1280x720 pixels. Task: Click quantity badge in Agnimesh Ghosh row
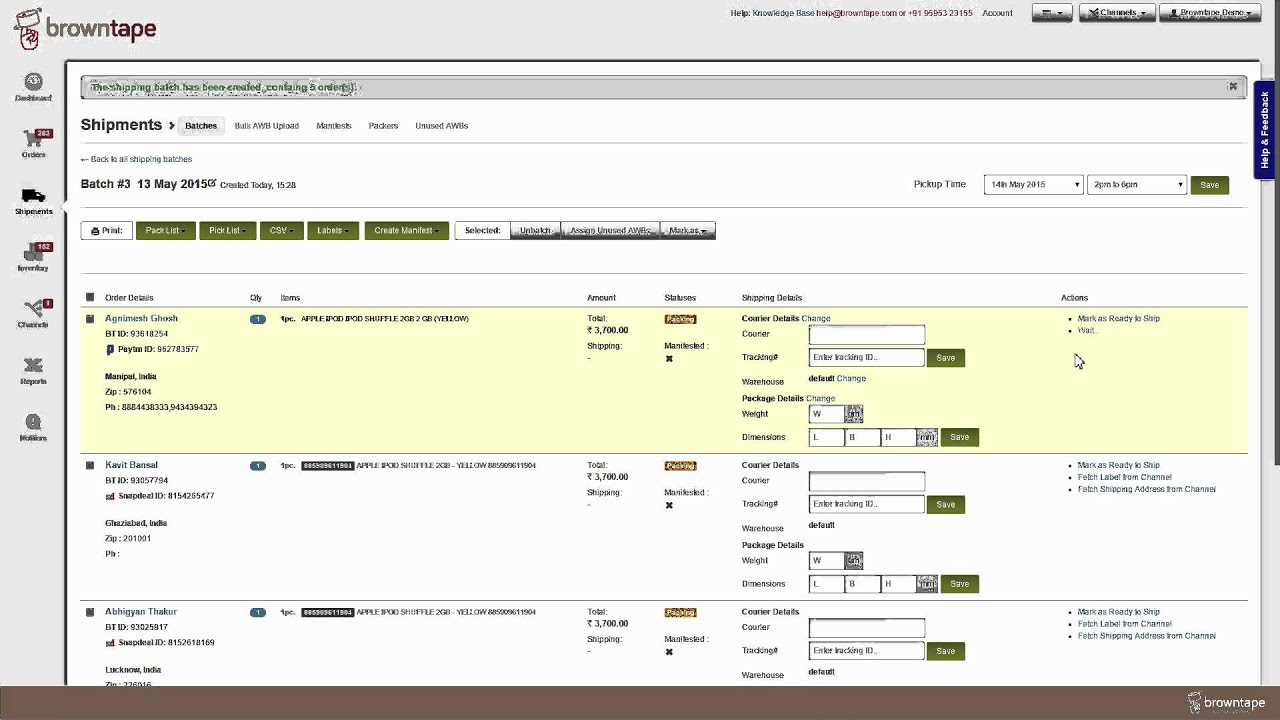[x=258, y=319]
